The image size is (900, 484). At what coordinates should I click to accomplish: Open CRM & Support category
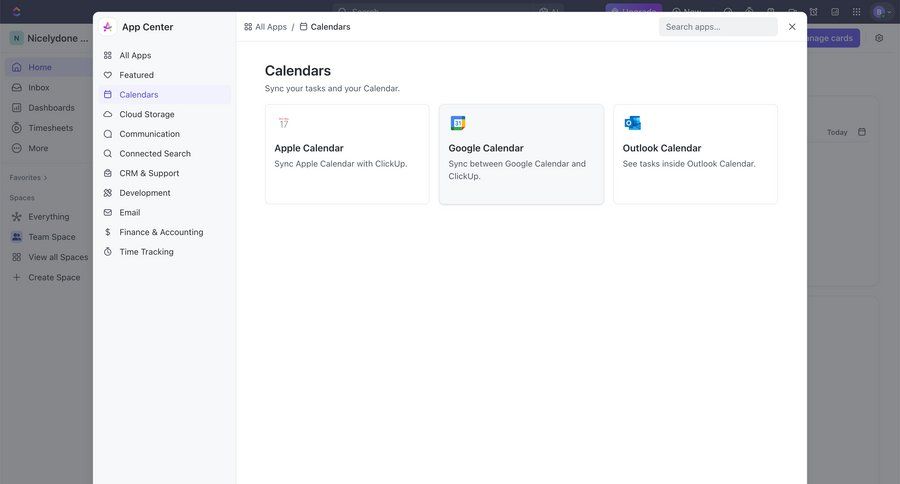[x=149, y=173]
